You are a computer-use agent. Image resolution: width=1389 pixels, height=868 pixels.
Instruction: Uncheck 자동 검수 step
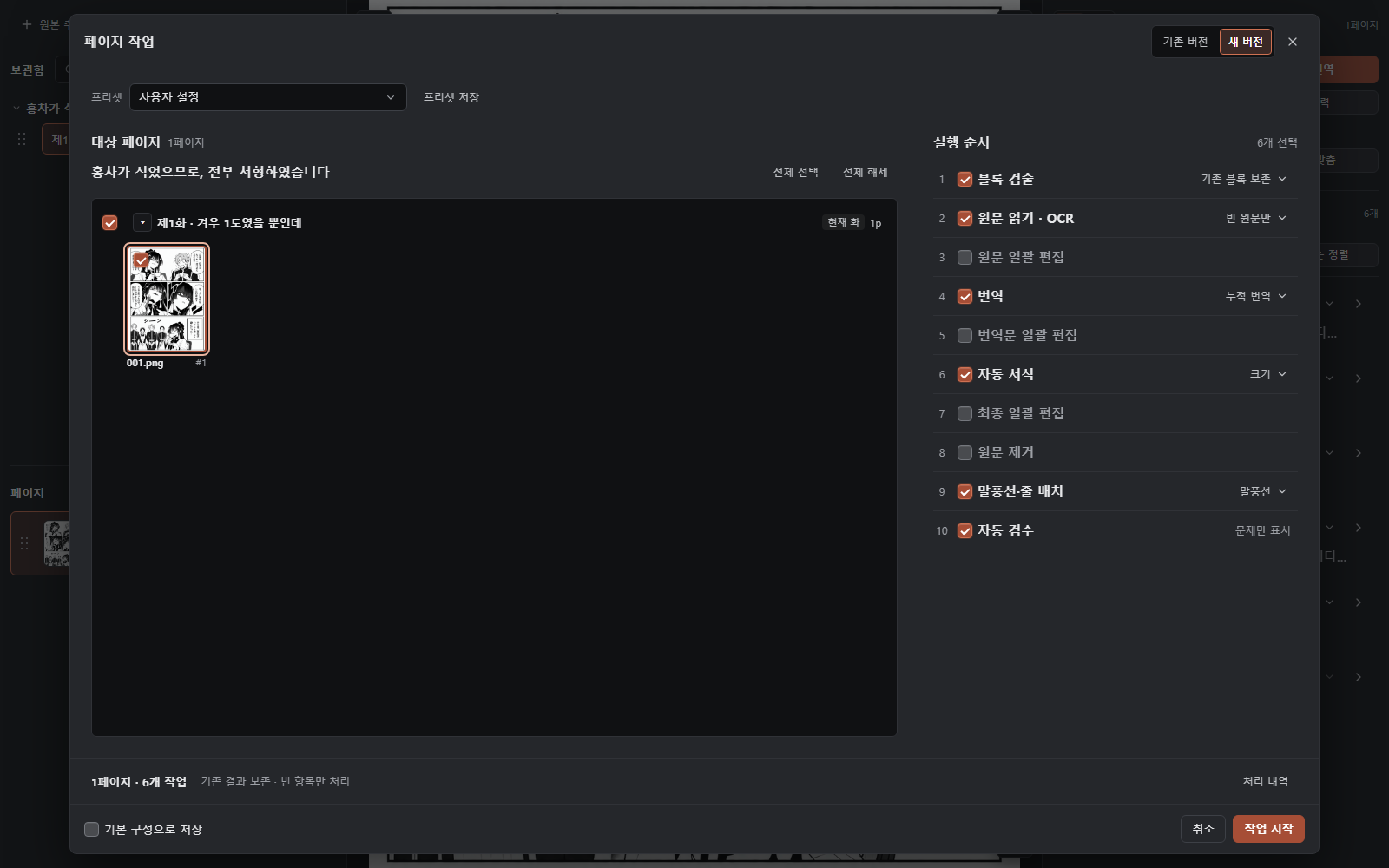[964, 531]
